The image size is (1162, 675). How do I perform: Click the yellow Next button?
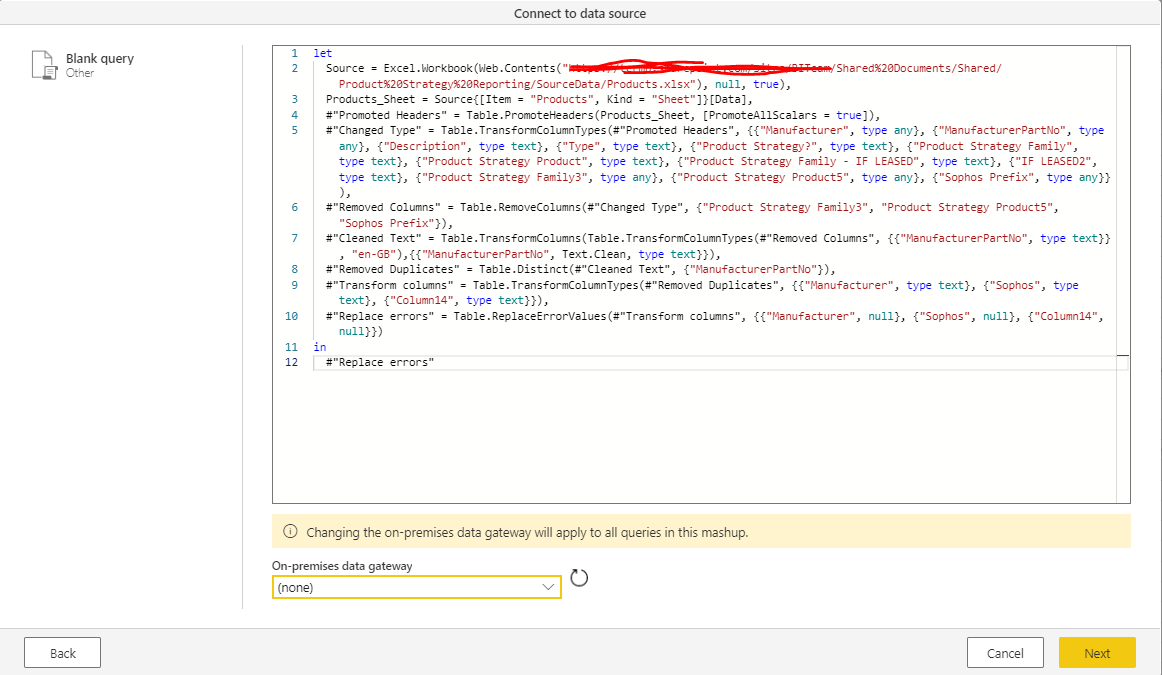pos(1097,653)
